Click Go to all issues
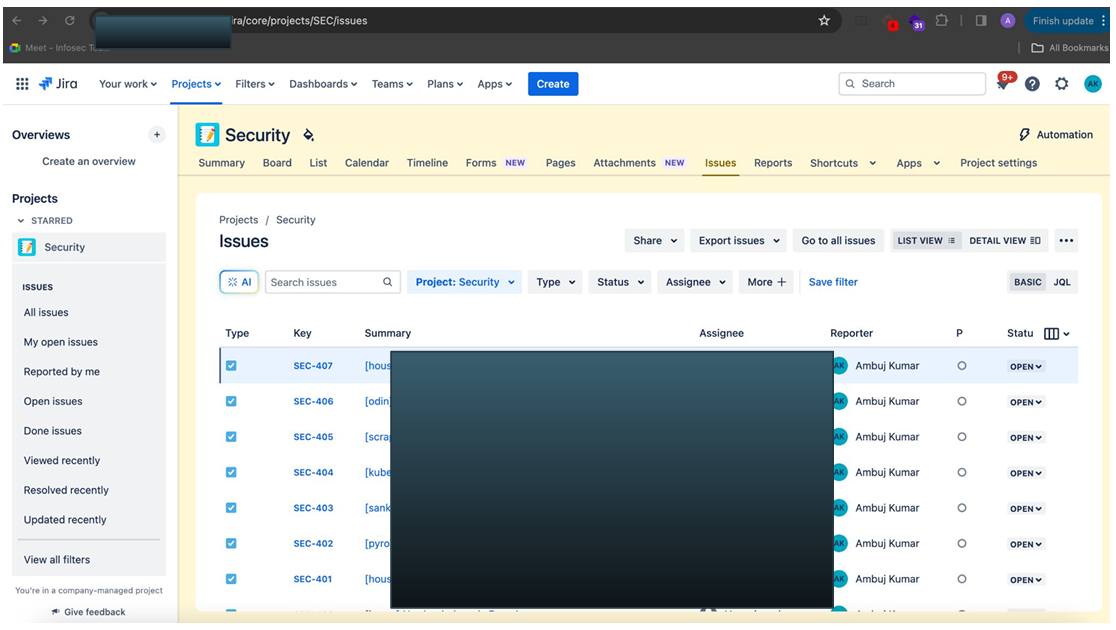This screenshot has width=1116, height=630. [838, 241]
